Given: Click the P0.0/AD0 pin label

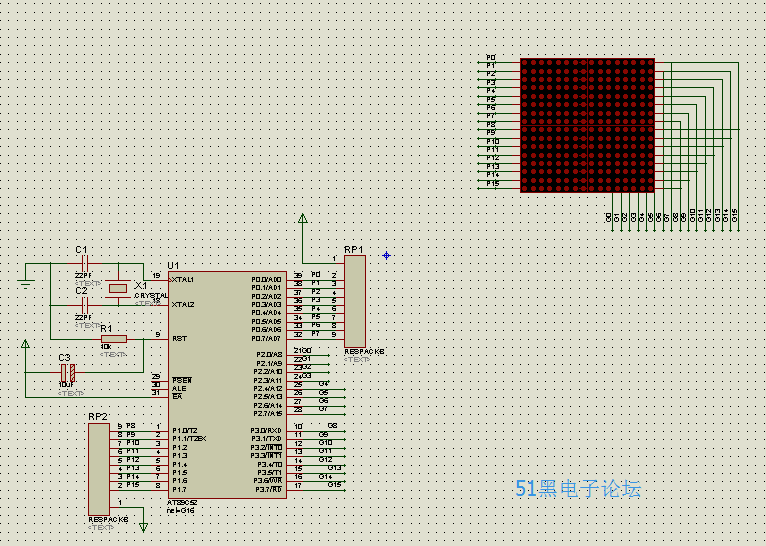Looking at the screenshot, I should [266, 280].
